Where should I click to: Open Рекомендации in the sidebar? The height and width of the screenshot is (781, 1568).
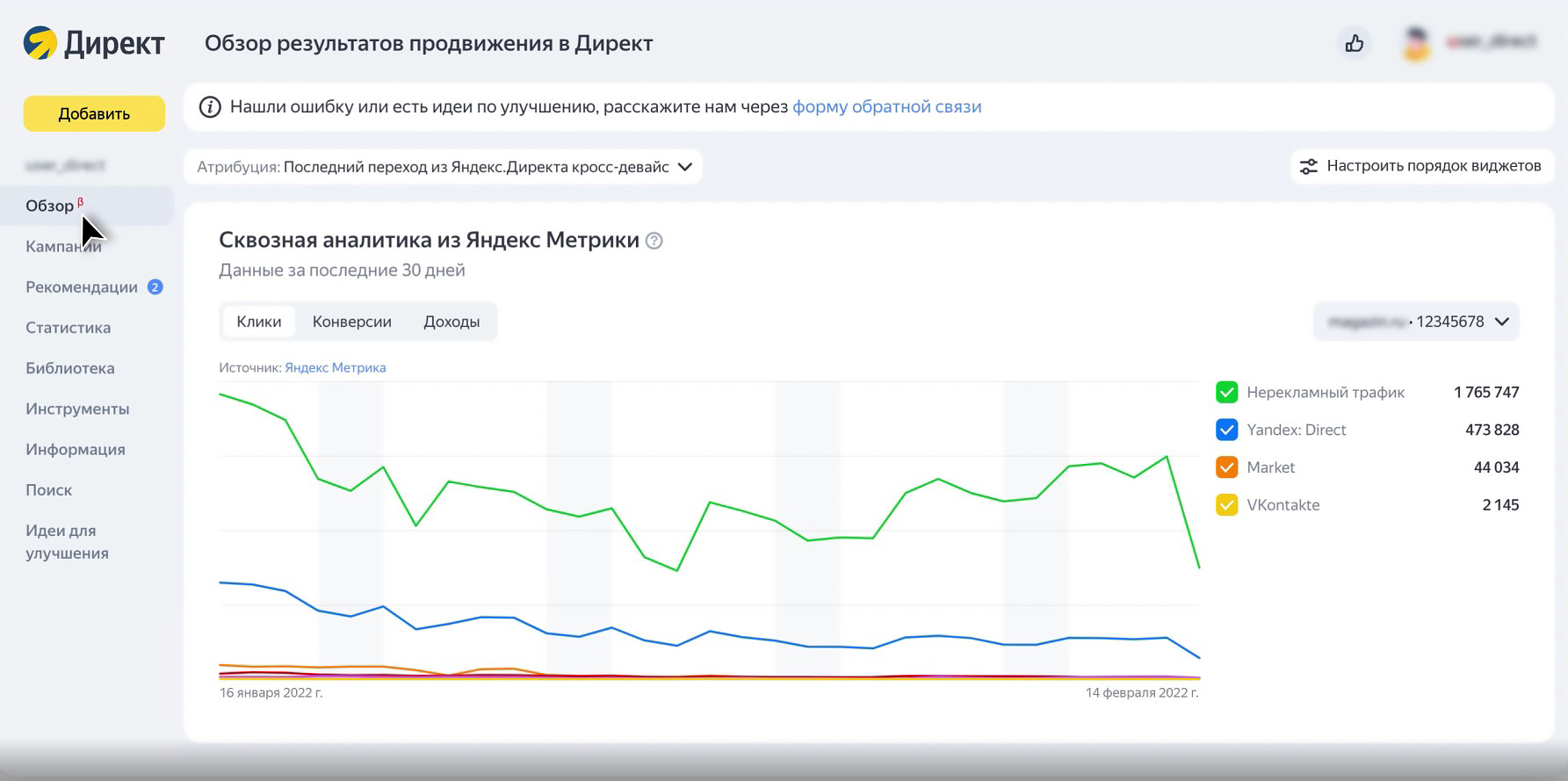tap(82, 287)
